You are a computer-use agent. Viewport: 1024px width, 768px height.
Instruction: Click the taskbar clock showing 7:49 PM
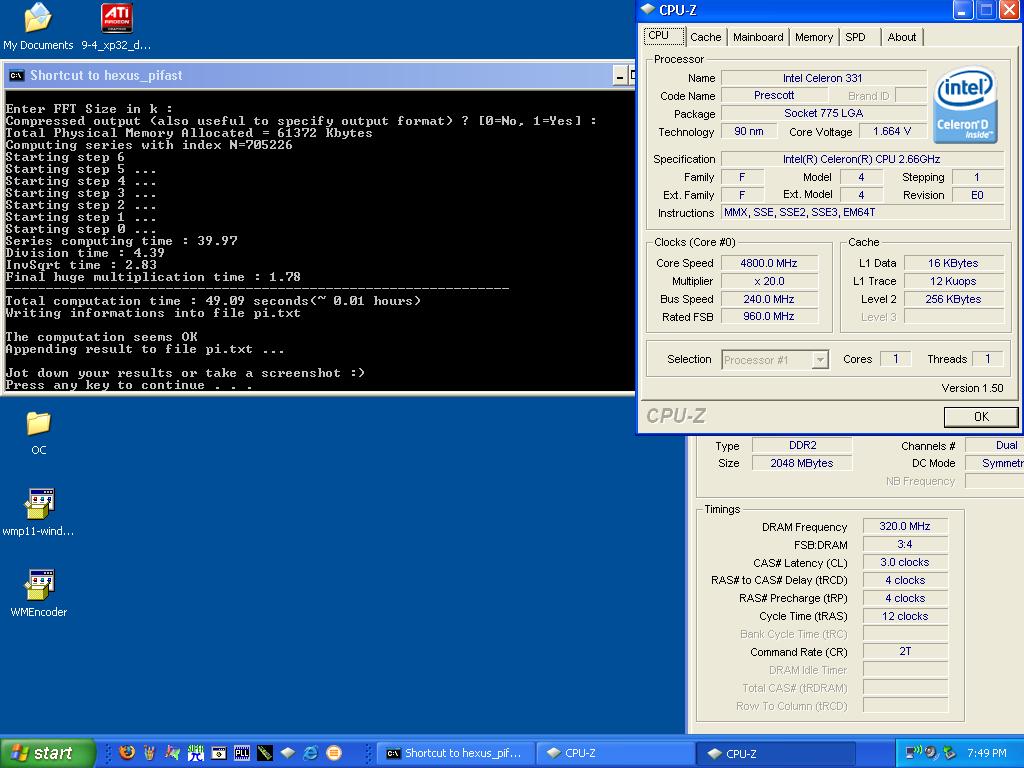987,753
